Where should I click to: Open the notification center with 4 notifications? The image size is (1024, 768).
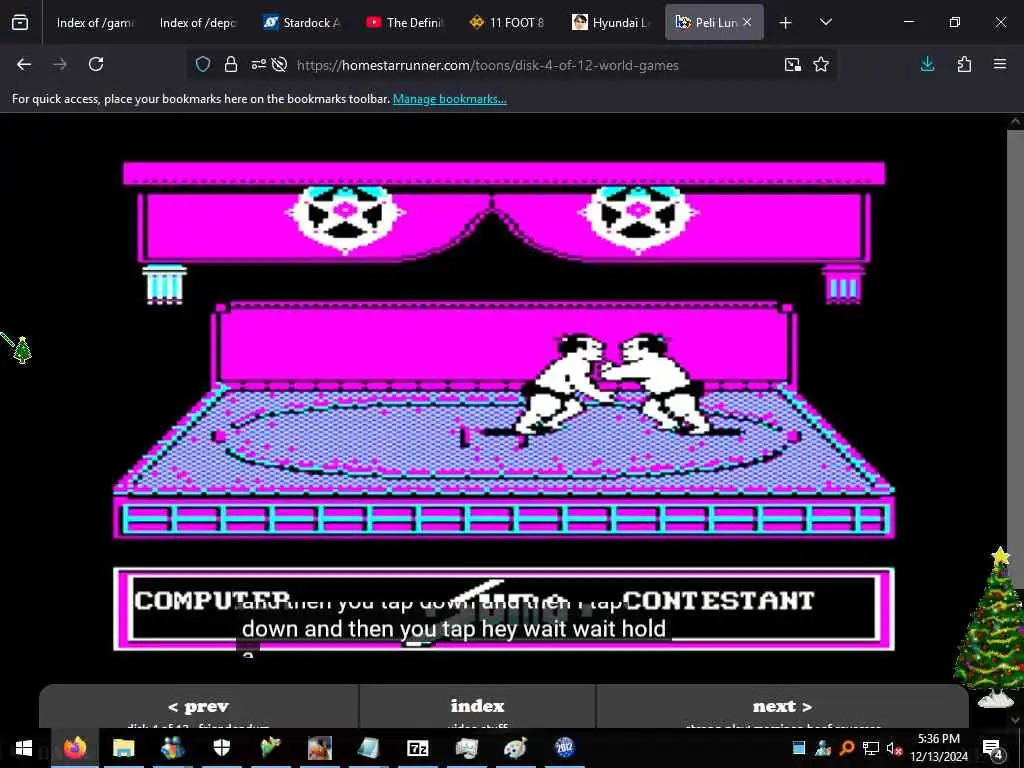992,748
